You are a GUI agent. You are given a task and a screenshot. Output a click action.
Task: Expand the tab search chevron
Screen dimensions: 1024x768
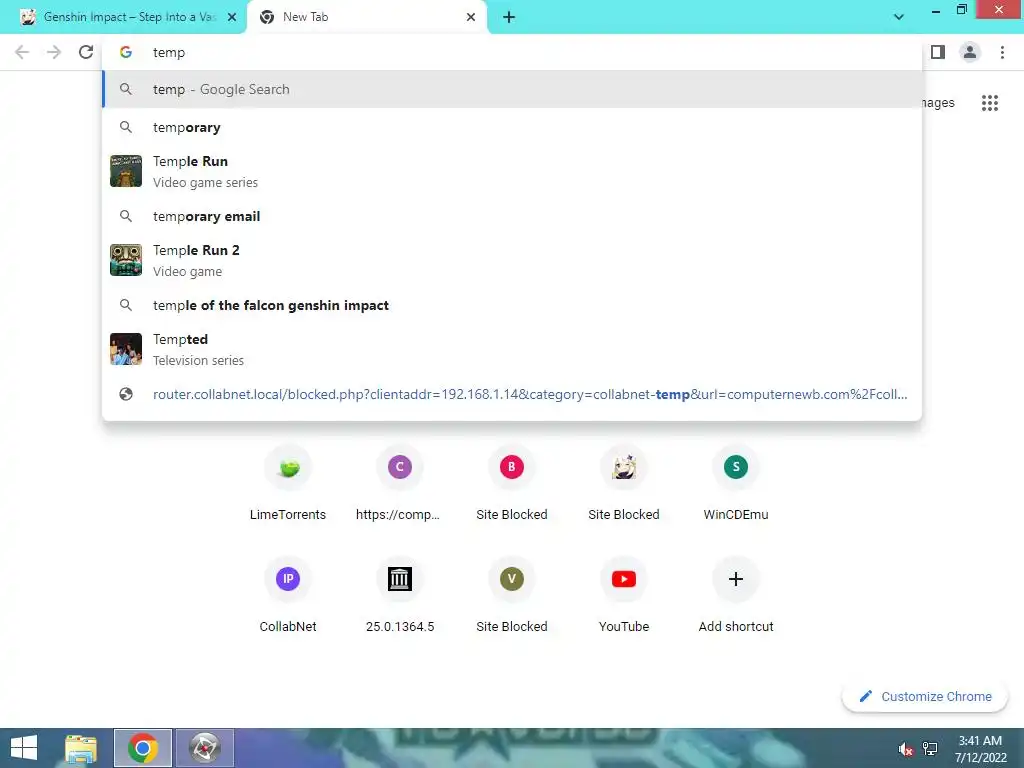coord(899,17)
